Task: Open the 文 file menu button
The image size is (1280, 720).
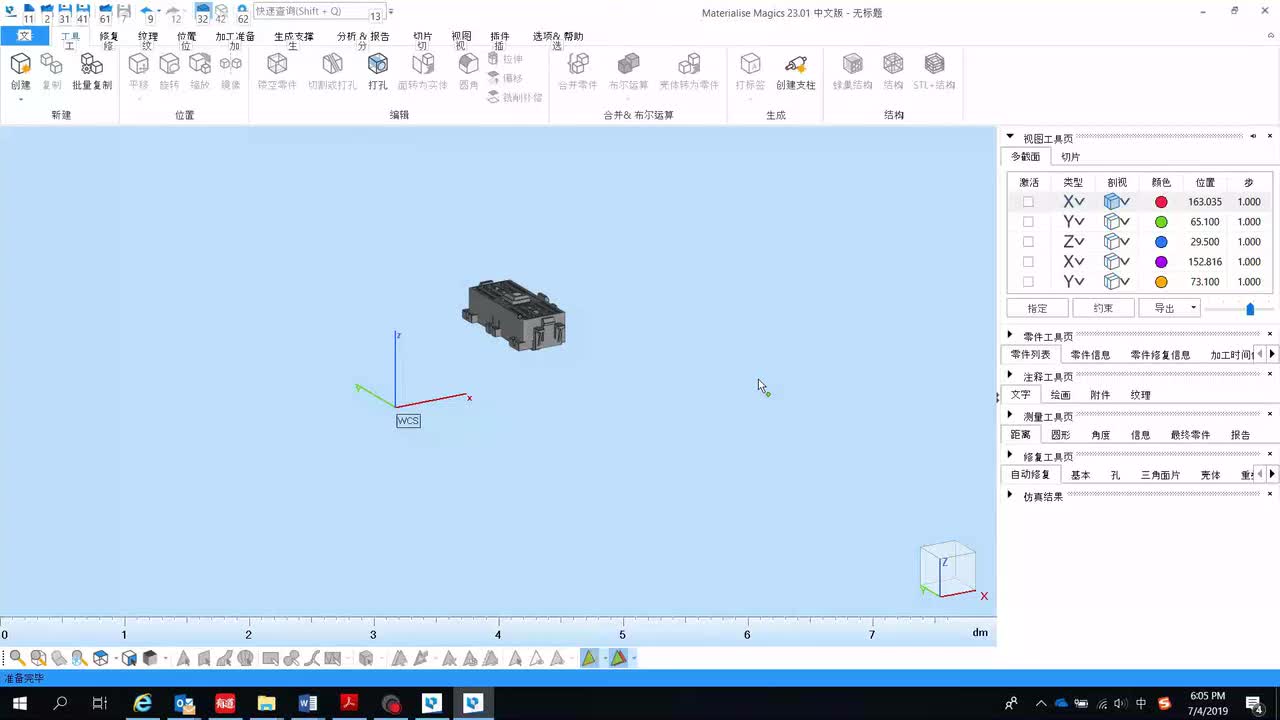Action: [25, 36]
